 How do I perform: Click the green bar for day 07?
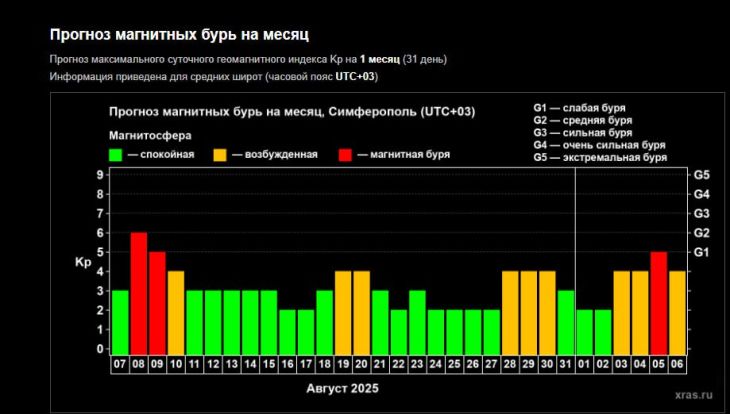120,321
